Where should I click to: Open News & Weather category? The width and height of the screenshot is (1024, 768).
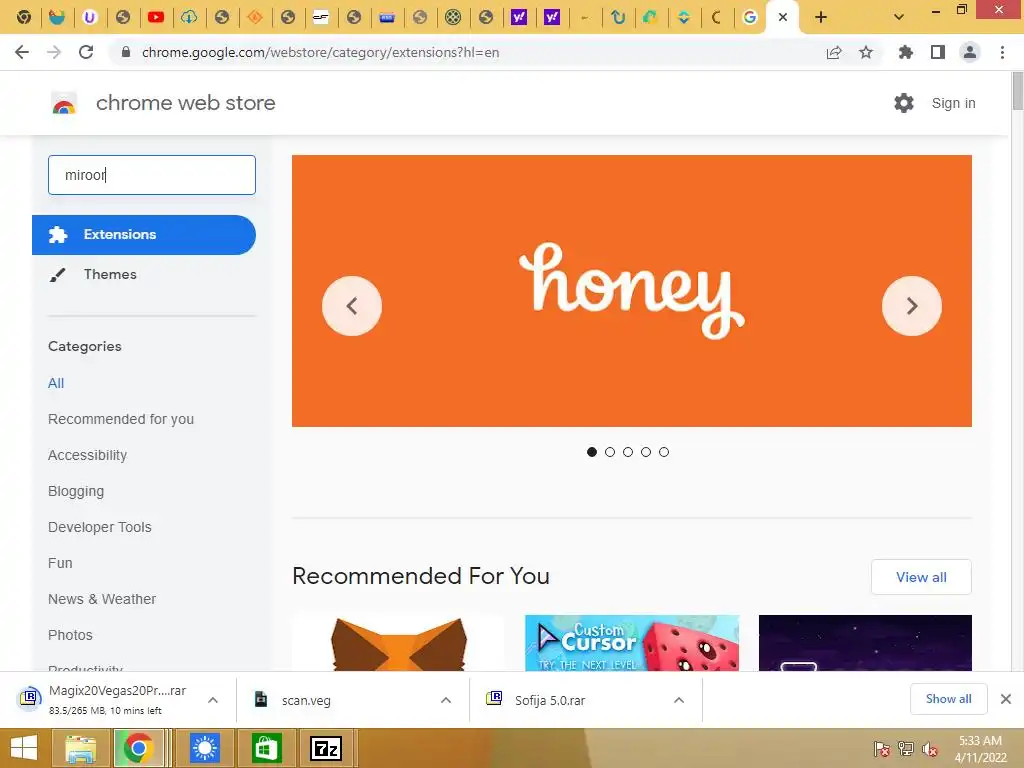pos(102,599)
